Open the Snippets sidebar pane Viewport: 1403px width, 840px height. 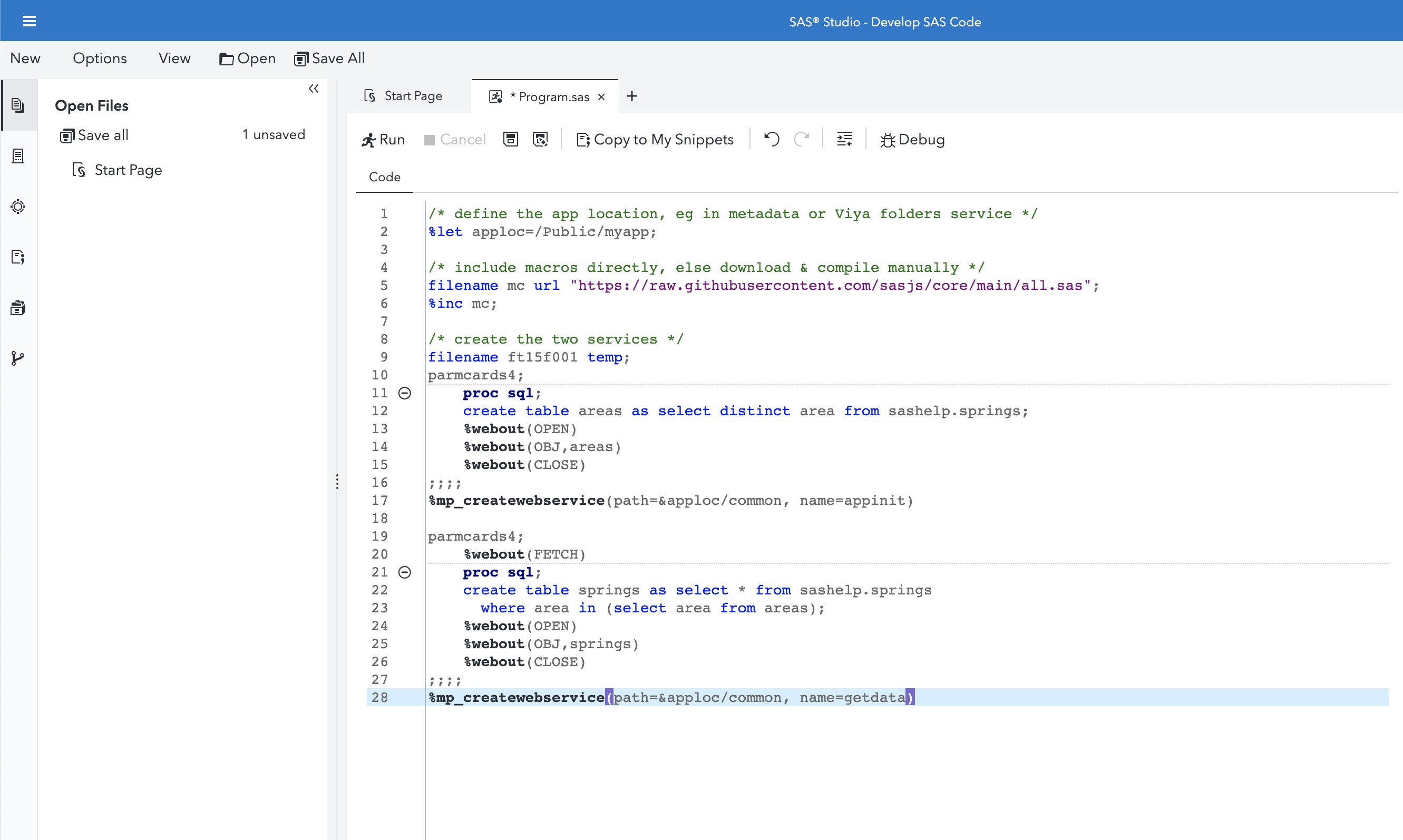pos(18,258)
